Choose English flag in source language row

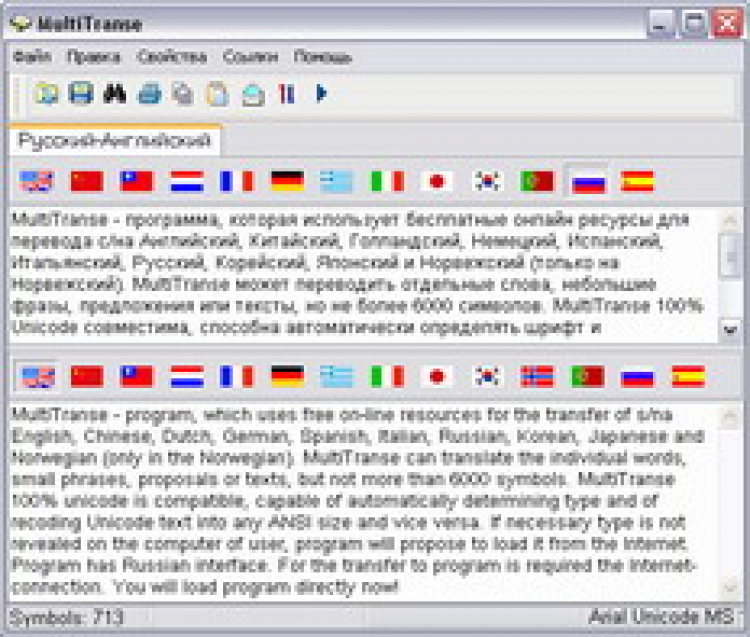coord(37,181)
